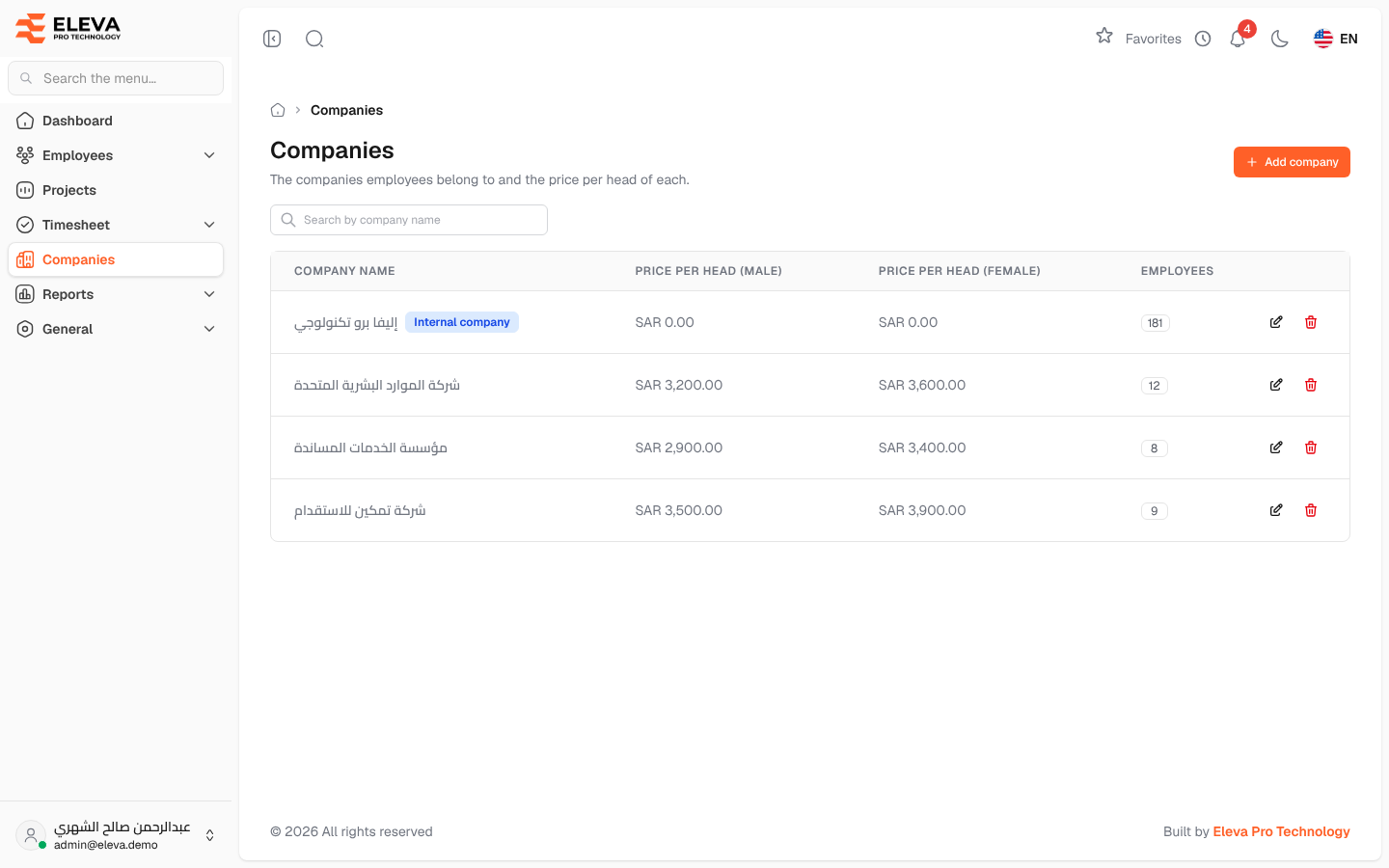Toggle the sidebar collapse icon
The height and width of the screenshot is (868, 1389).
[272, 39]
